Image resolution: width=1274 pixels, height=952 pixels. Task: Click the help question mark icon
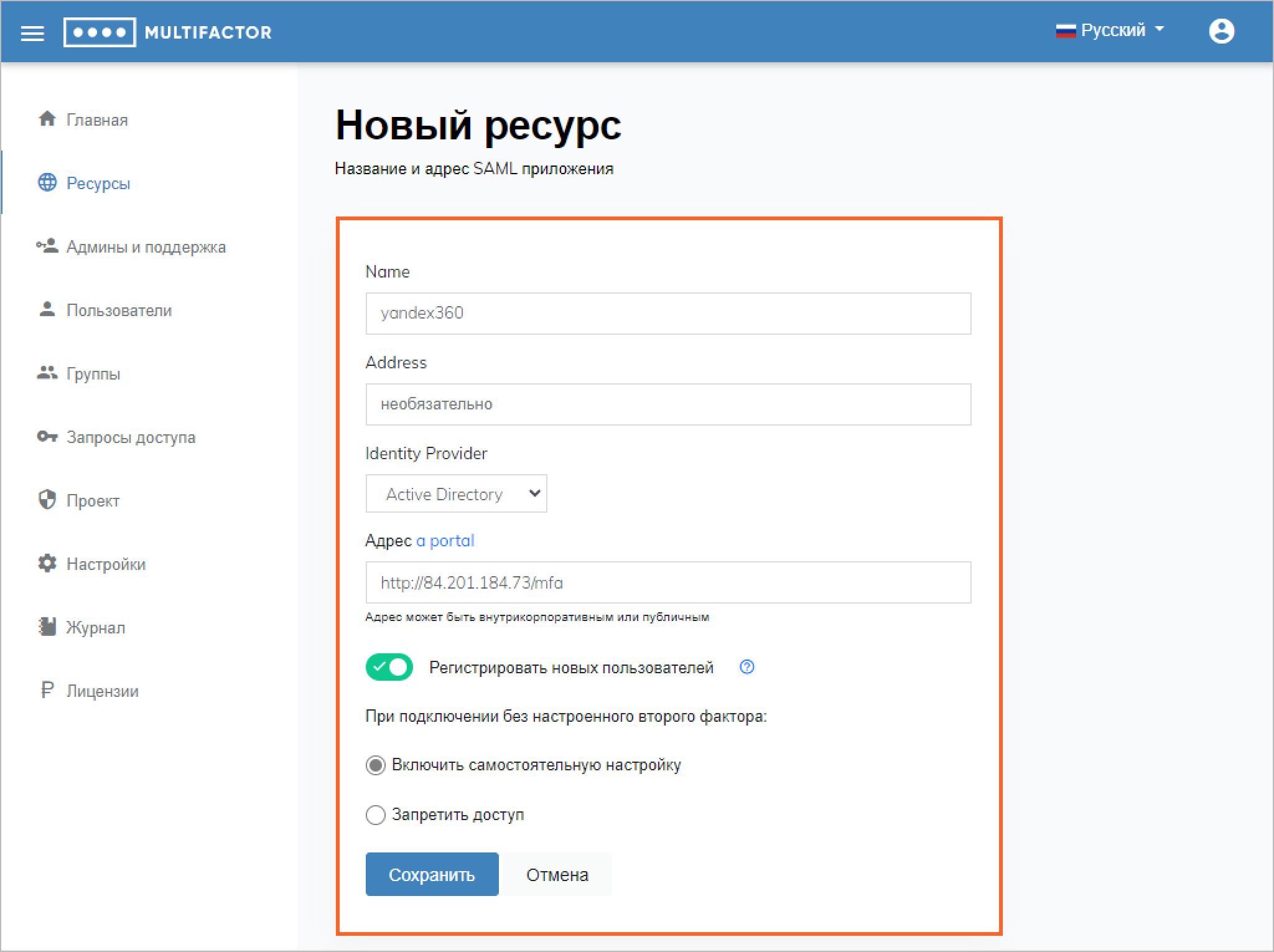pos(746,667)
